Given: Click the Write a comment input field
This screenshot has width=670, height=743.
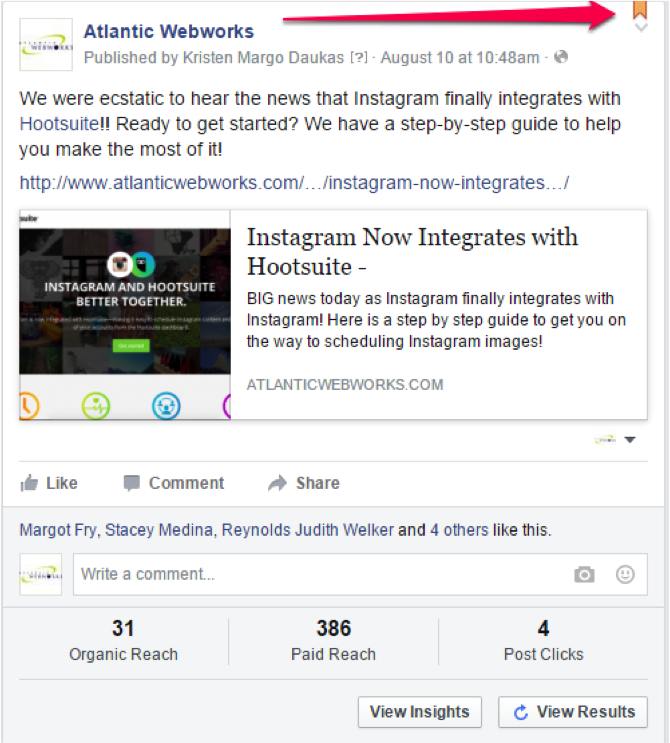Looking at the screenshot, I should tap(360, 574).
